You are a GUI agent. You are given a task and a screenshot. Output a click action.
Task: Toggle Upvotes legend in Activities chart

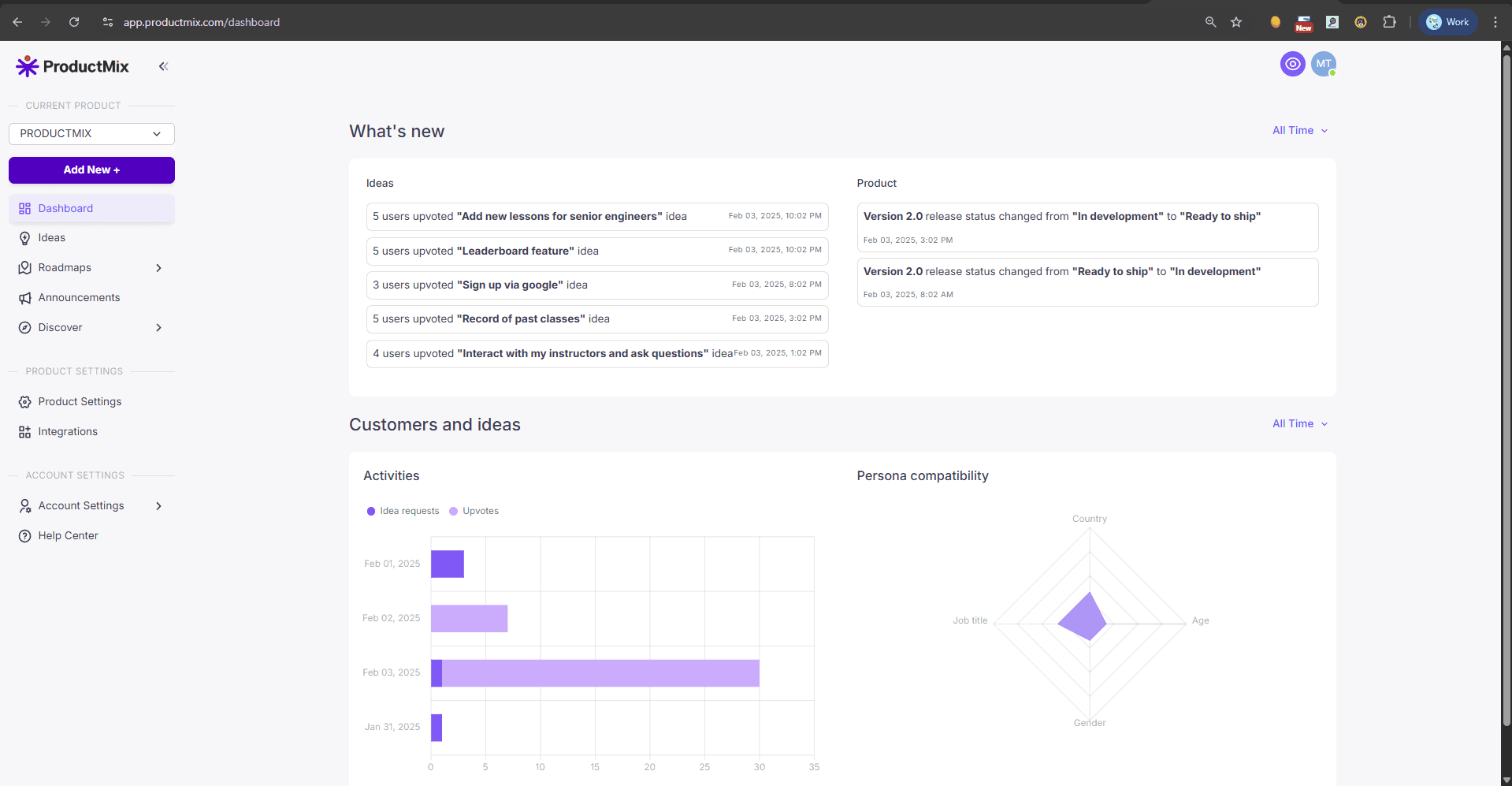point(474,511)
